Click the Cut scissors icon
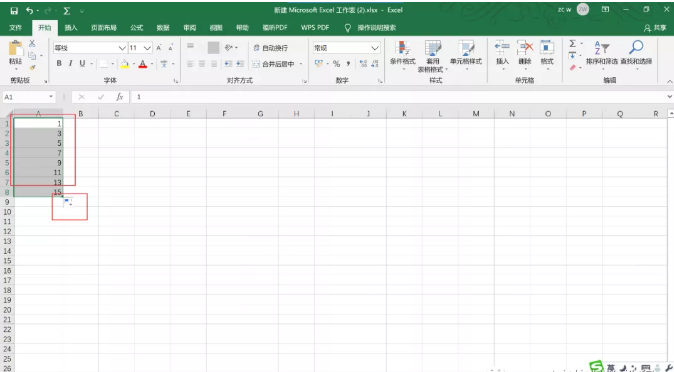 click(x=32, y=43)
